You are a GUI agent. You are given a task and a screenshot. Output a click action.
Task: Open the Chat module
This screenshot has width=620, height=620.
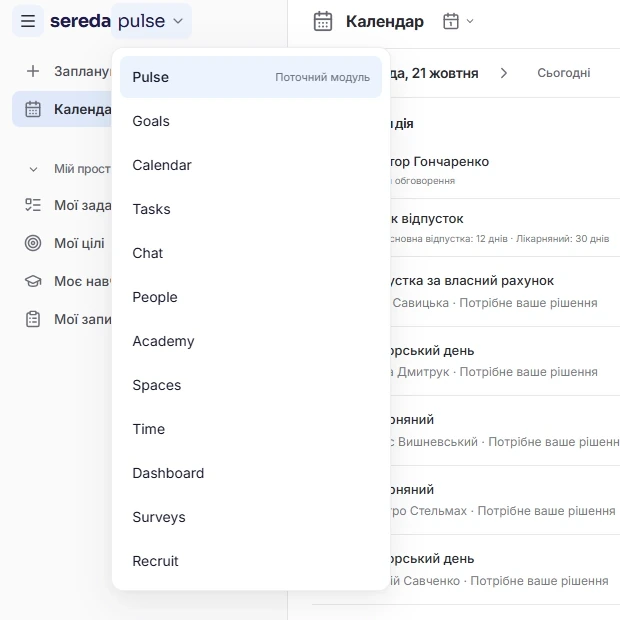click(251, 253)
